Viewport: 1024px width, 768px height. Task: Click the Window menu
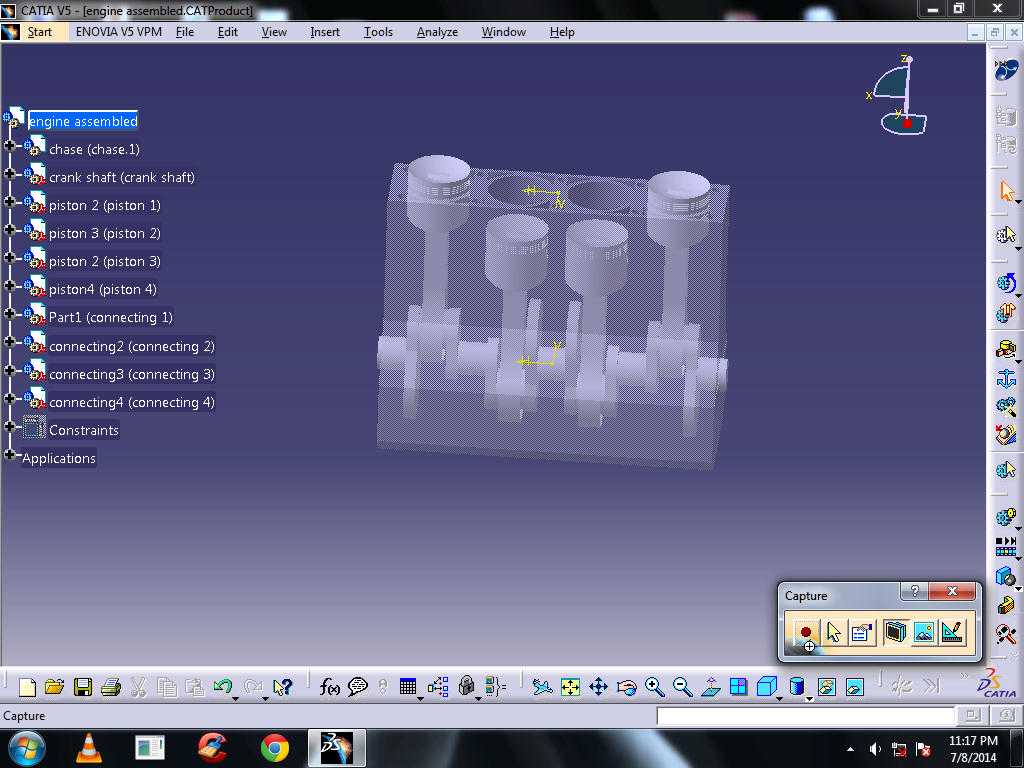pyautogui.click(x=503, y=31)
